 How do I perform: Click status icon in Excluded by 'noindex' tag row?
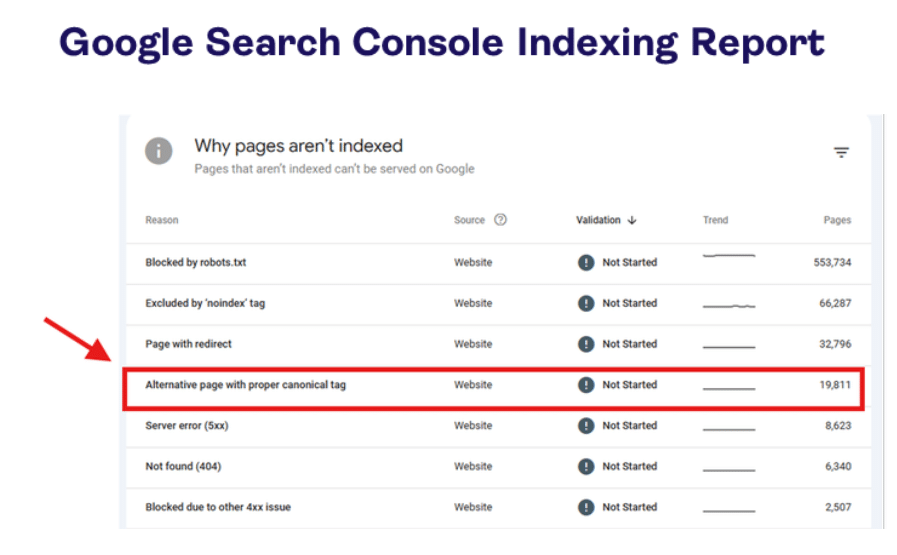pyautogui.click(x=586, y=303)
